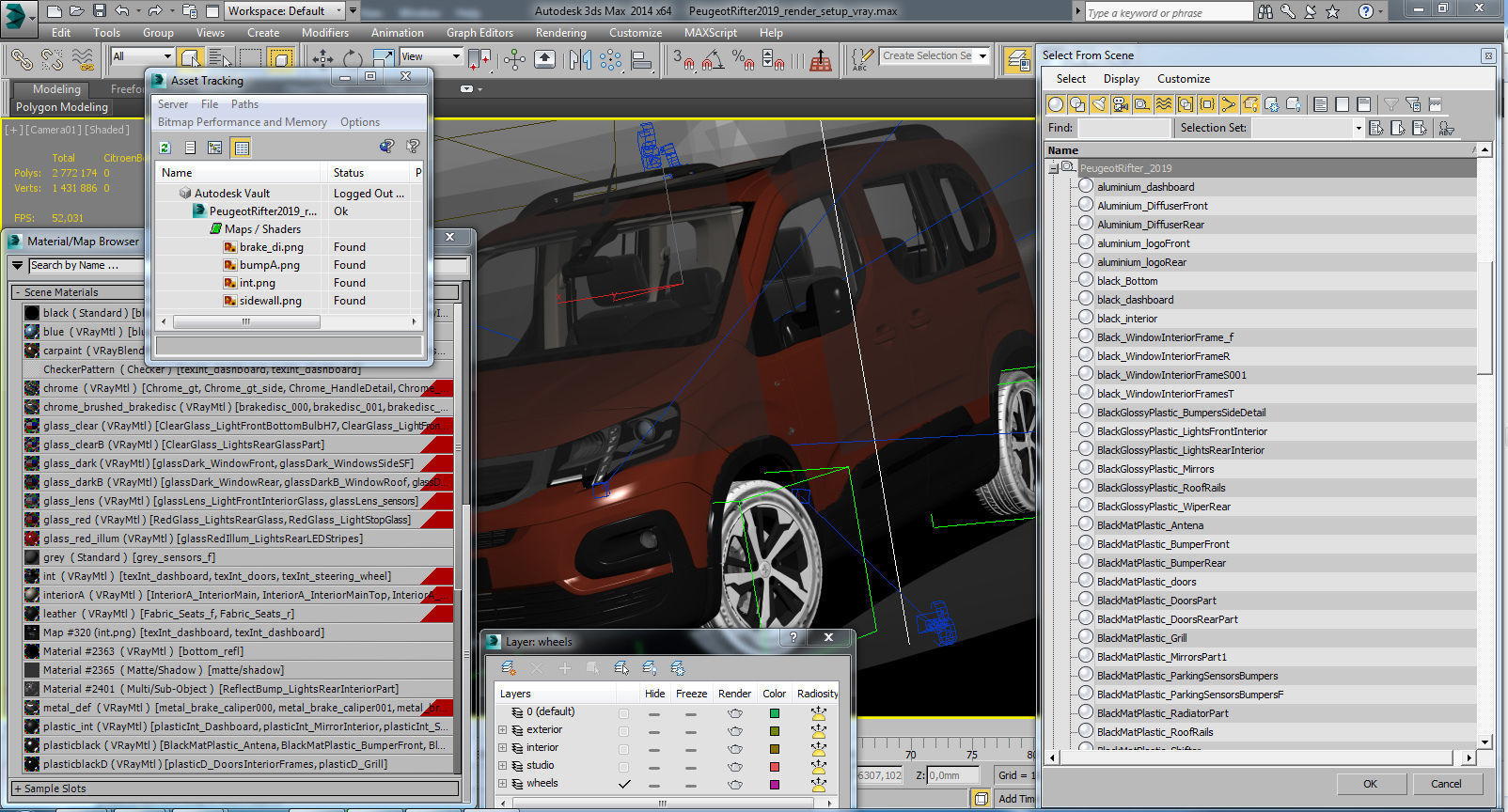1508x812 pixels.
Task: Open the View reference coordinate dropdown
Action: 432,56
